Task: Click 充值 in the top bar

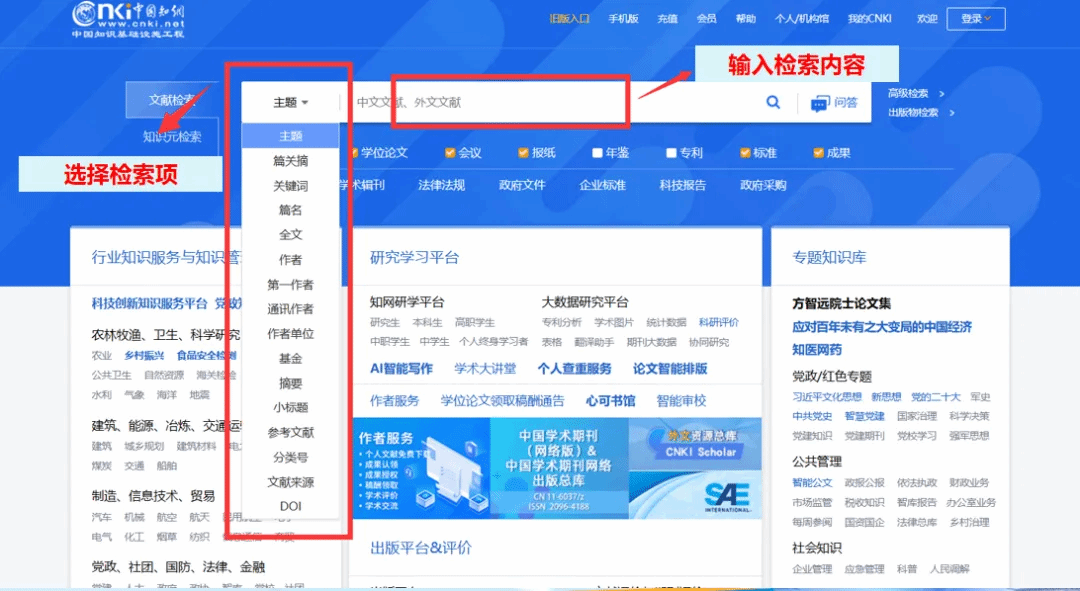Action: 667,19
